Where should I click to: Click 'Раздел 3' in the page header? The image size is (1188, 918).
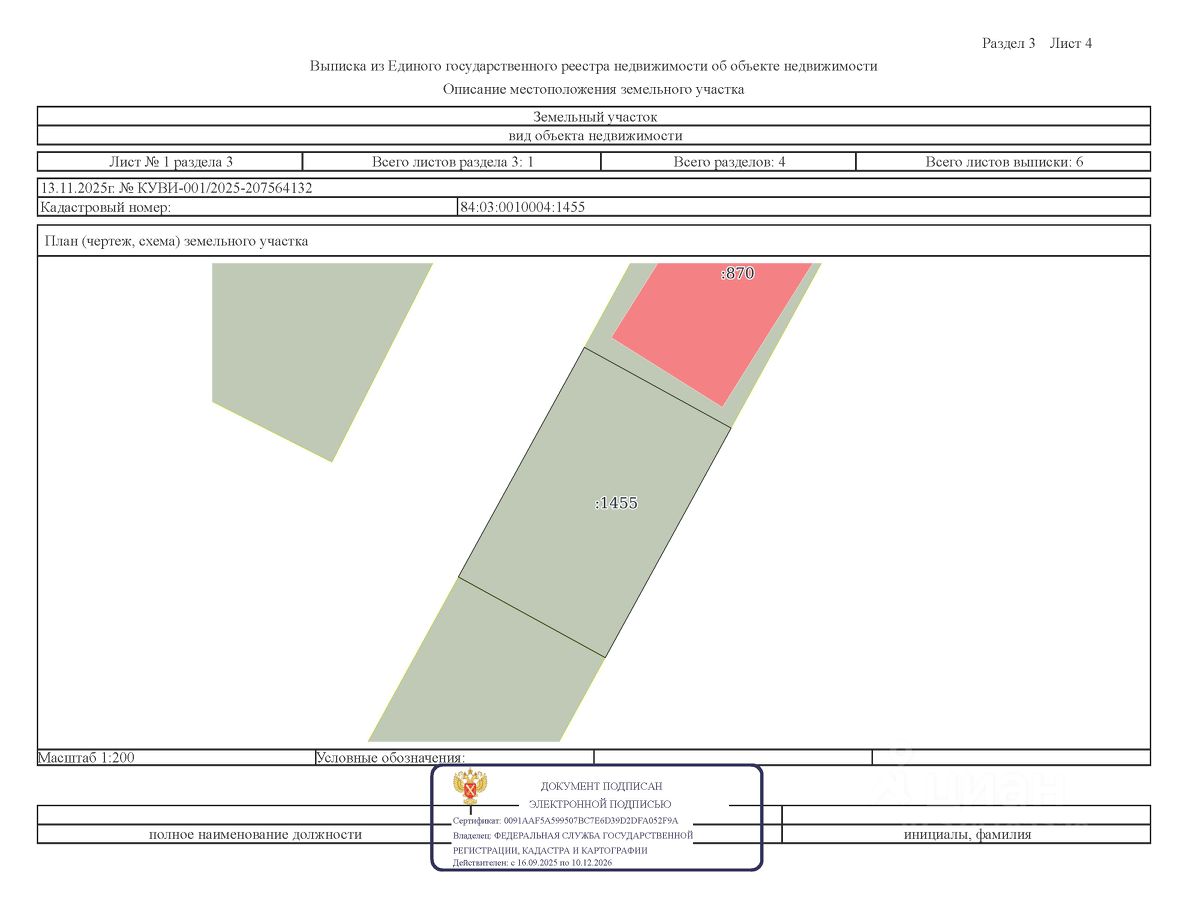[1008, 43]
